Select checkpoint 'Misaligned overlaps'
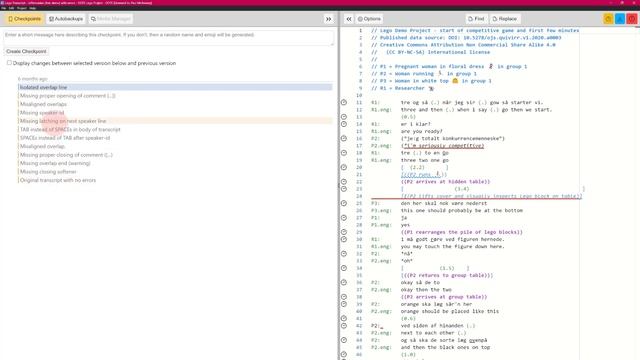The height and width of the screenshot is (360, 640). [175, 104]
